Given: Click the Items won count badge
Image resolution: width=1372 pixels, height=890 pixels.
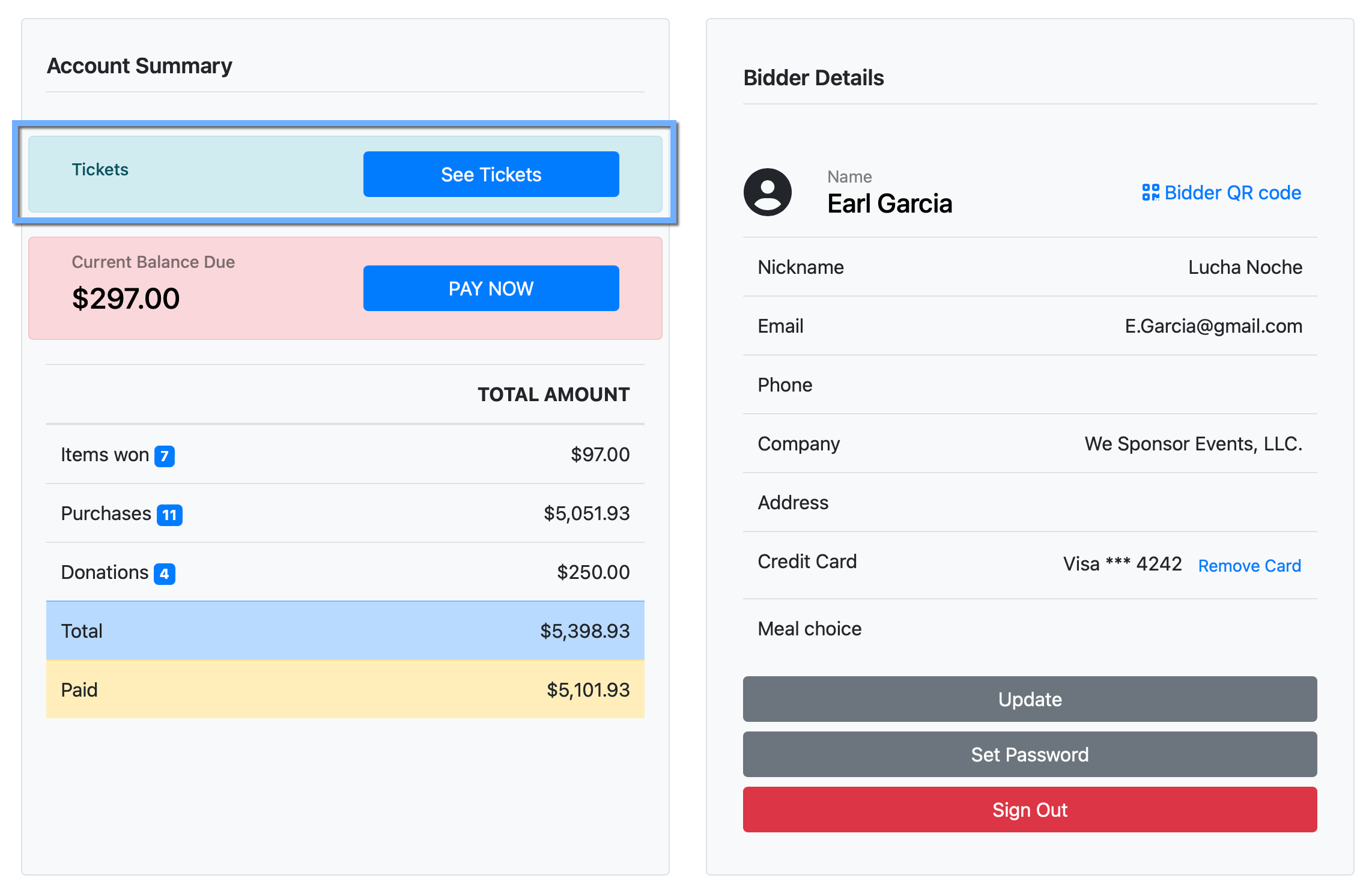Looking at the screenshot, I should pos(164,456).
